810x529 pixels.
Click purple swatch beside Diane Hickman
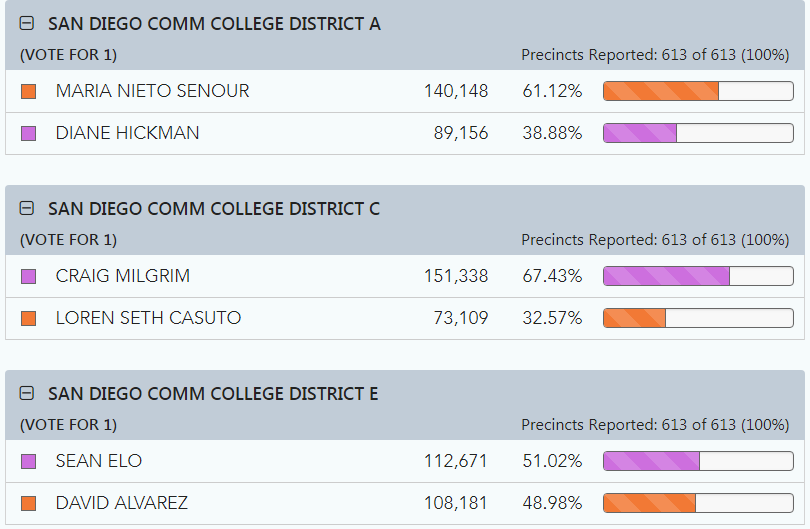pyautogui.click(x=28, y=133)
